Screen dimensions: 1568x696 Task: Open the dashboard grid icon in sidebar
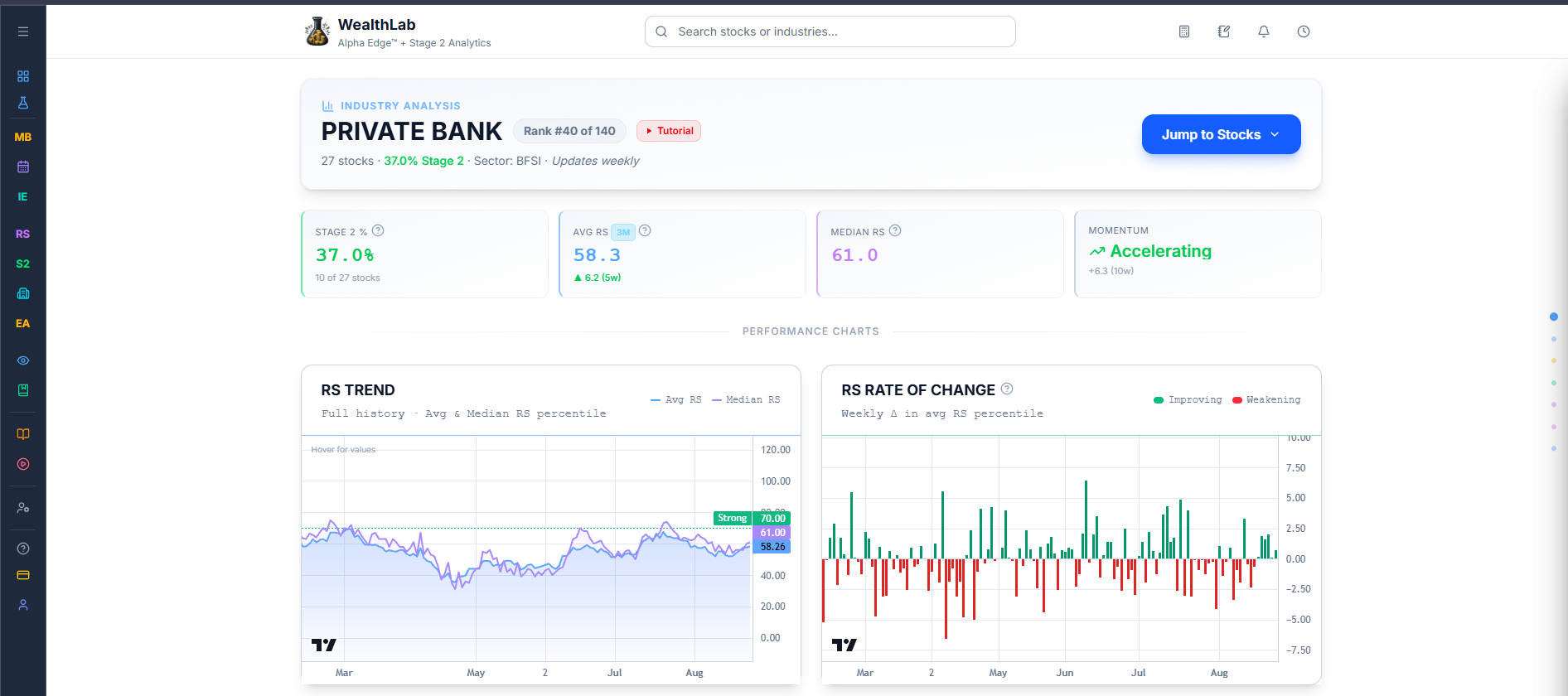tap(23, 76)
